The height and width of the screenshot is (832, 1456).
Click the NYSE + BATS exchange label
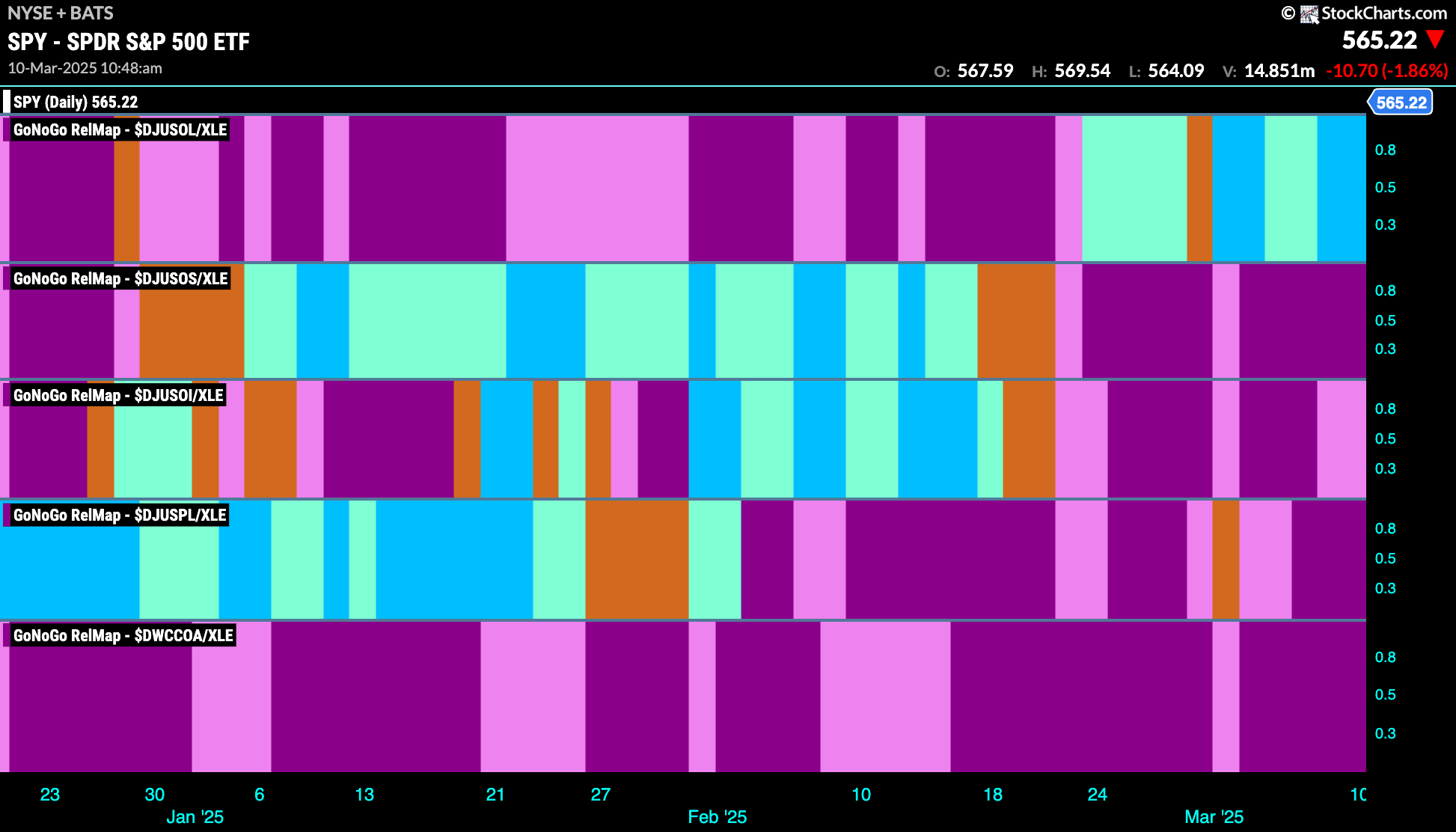coord(61,13)
